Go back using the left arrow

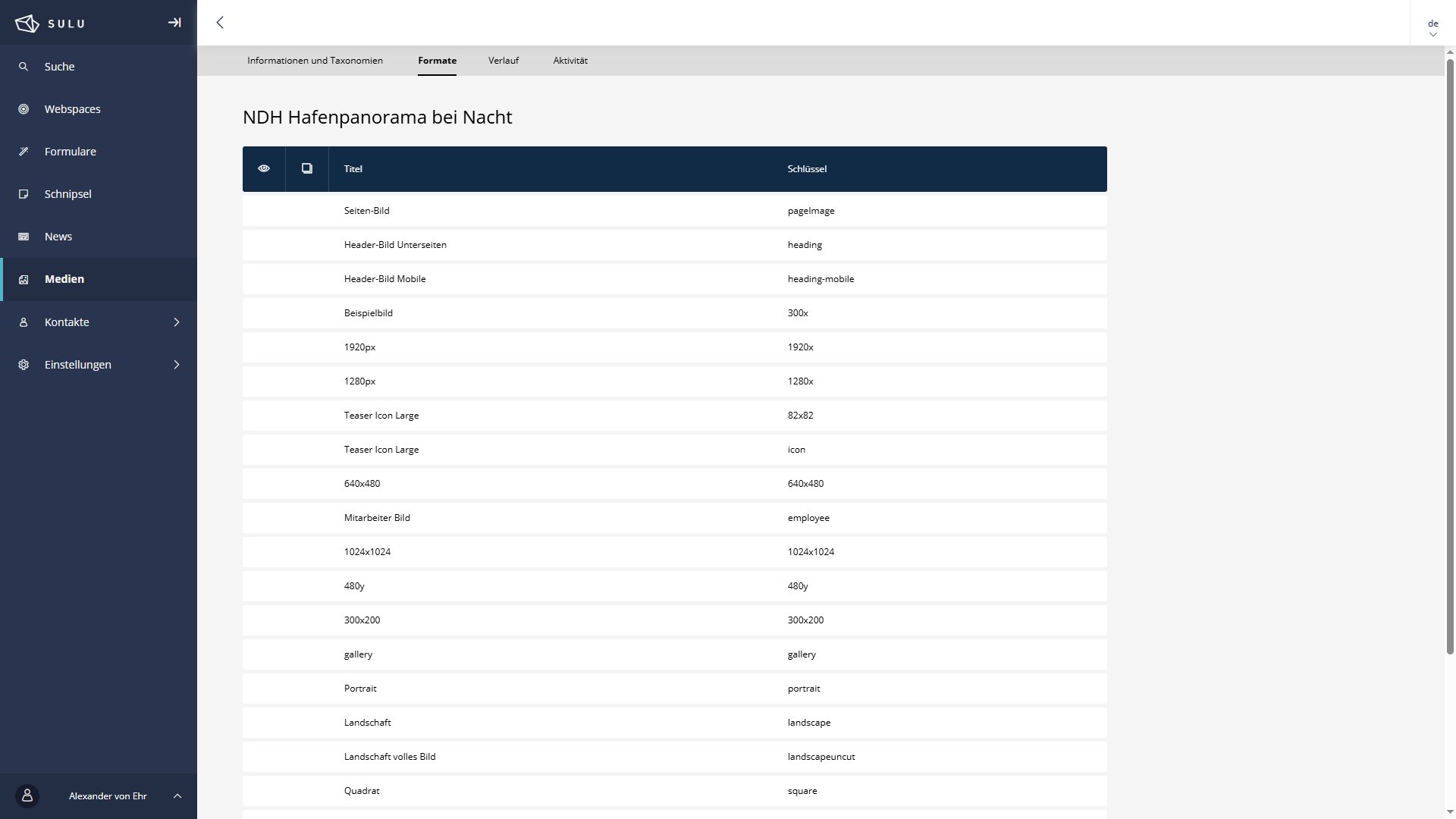pyautogui.click(x=220, y=23)
